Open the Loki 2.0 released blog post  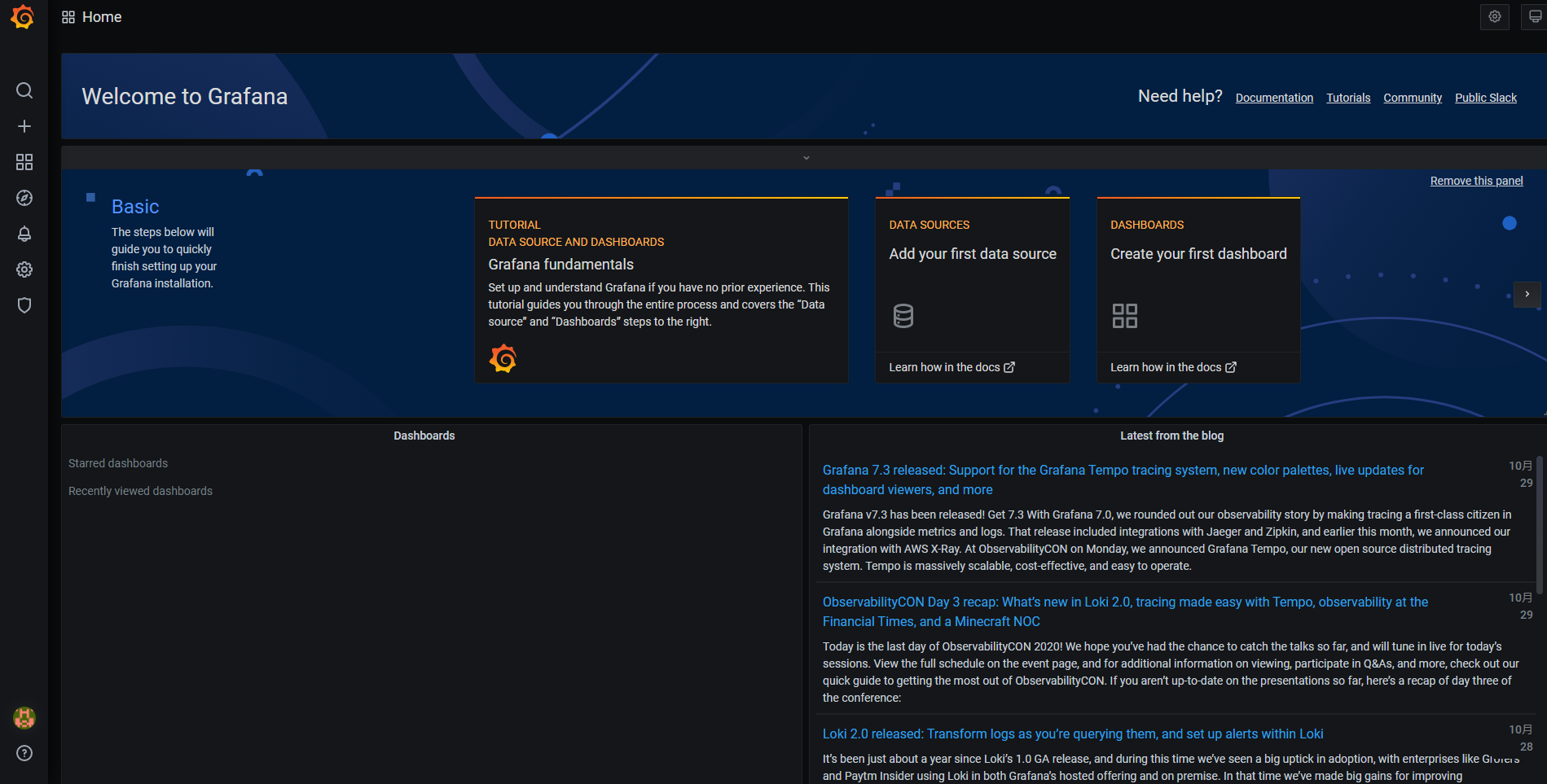[1073, 734]
